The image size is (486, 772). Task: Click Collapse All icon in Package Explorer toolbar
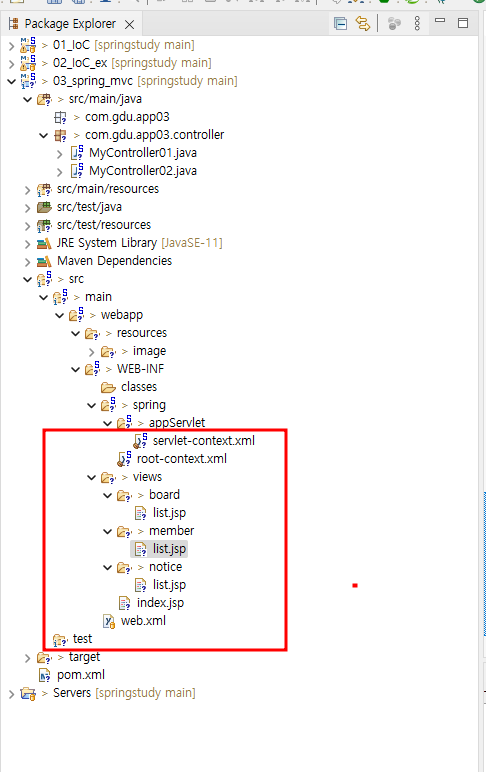point(340,23)
